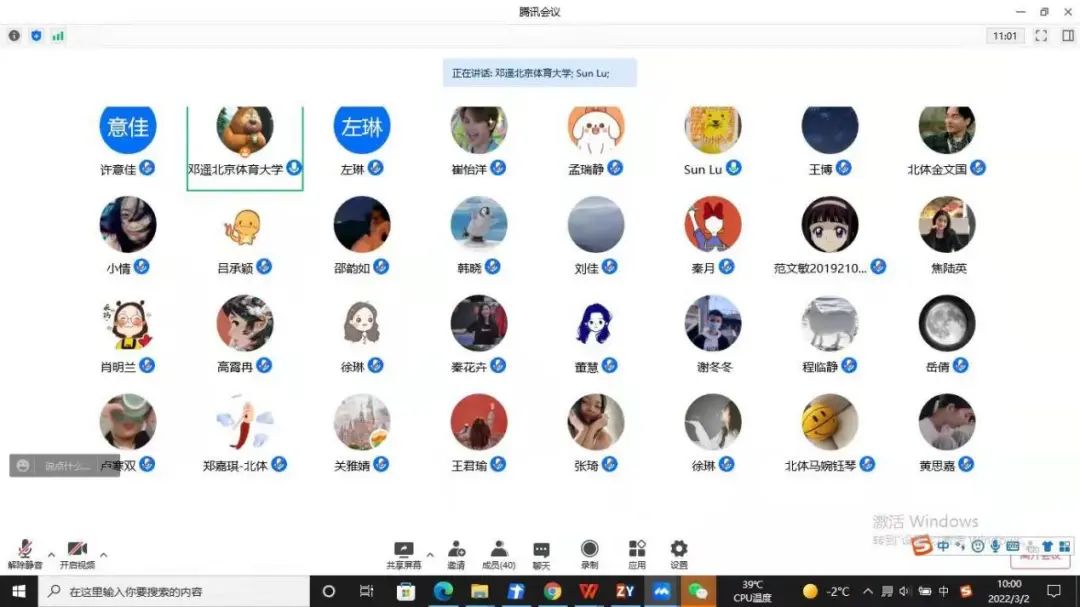Click the Windows taskbar search box

[x=174, y=591]
